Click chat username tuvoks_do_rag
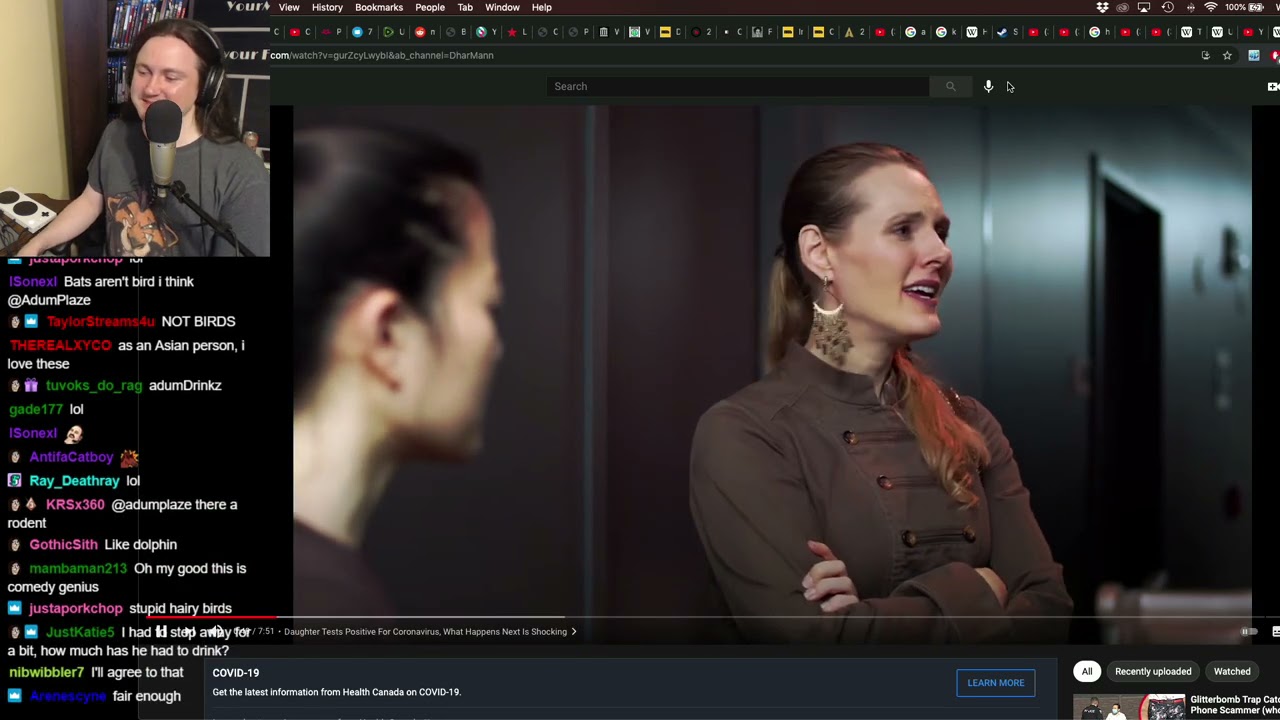 click(x=94, y=386)
